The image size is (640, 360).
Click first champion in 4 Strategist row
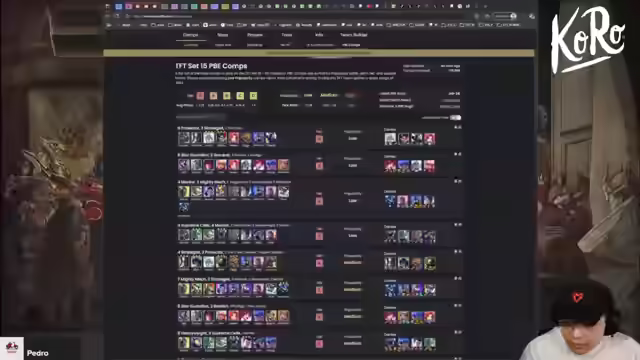coord(184,262)
